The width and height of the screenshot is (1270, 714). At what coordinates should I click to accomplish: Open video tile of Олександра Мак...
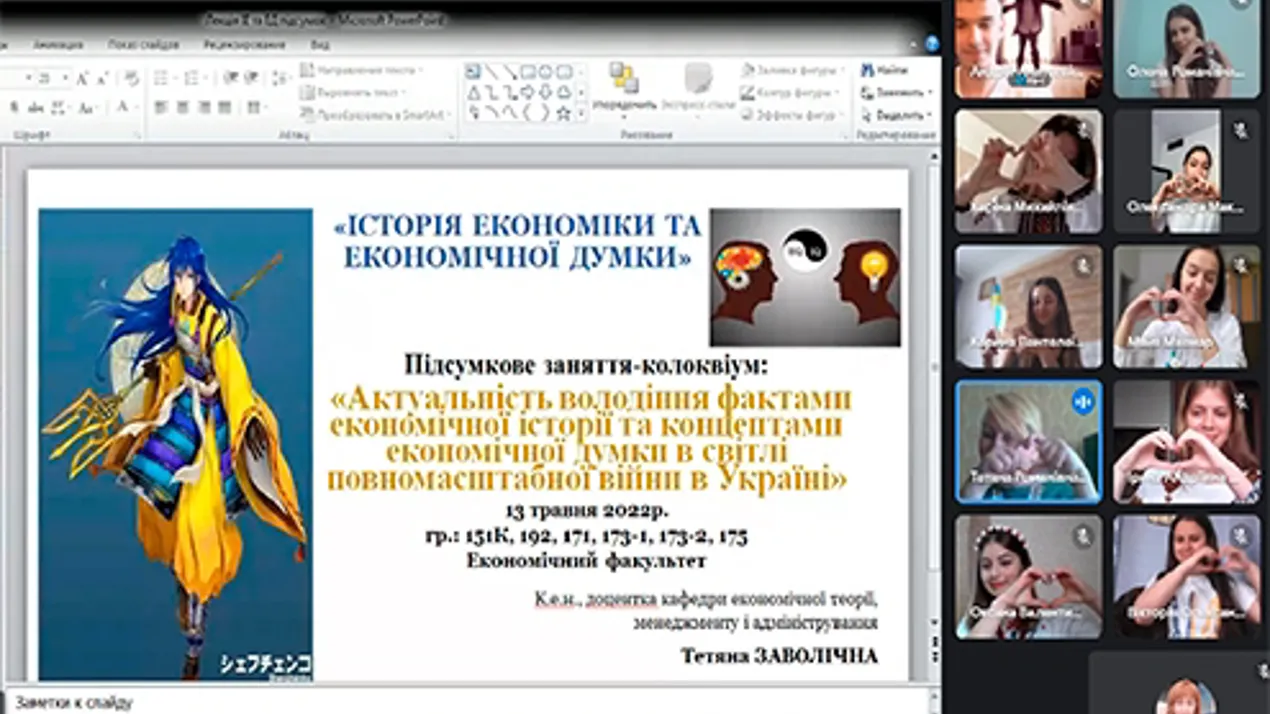point(1187,172)
